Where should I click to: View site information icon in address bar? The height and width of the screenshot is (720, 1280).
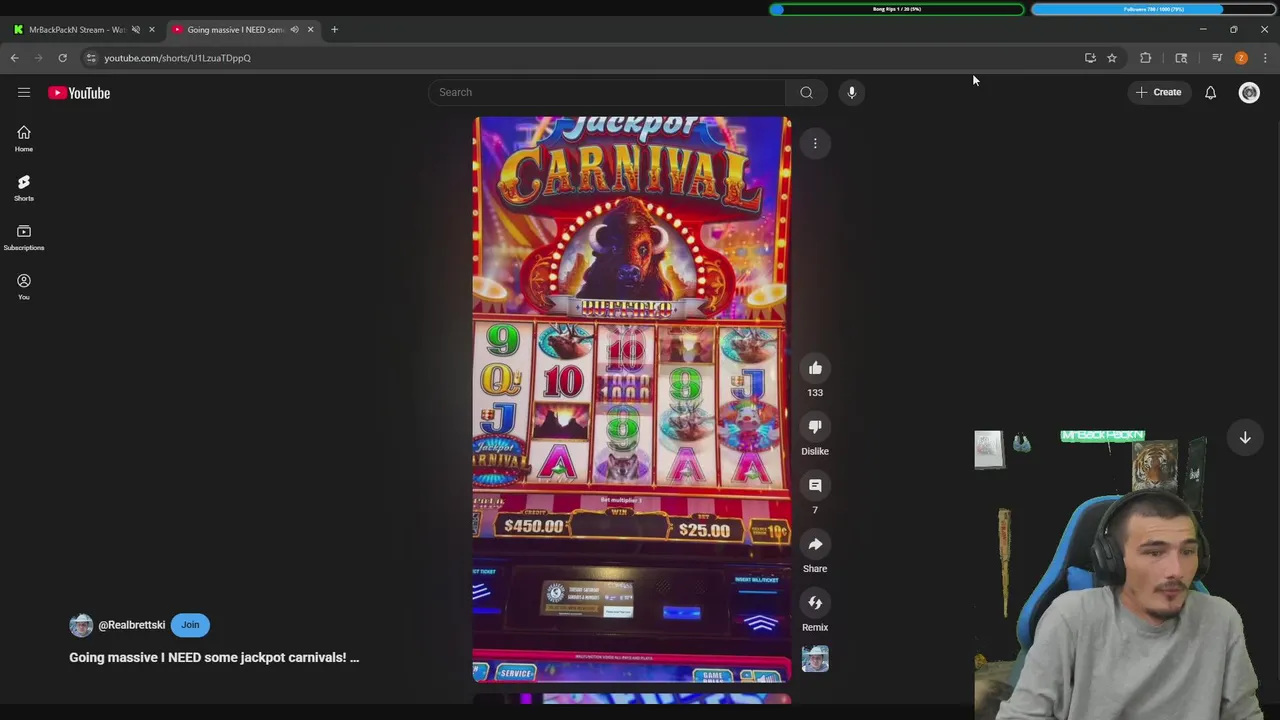point(91,58)
